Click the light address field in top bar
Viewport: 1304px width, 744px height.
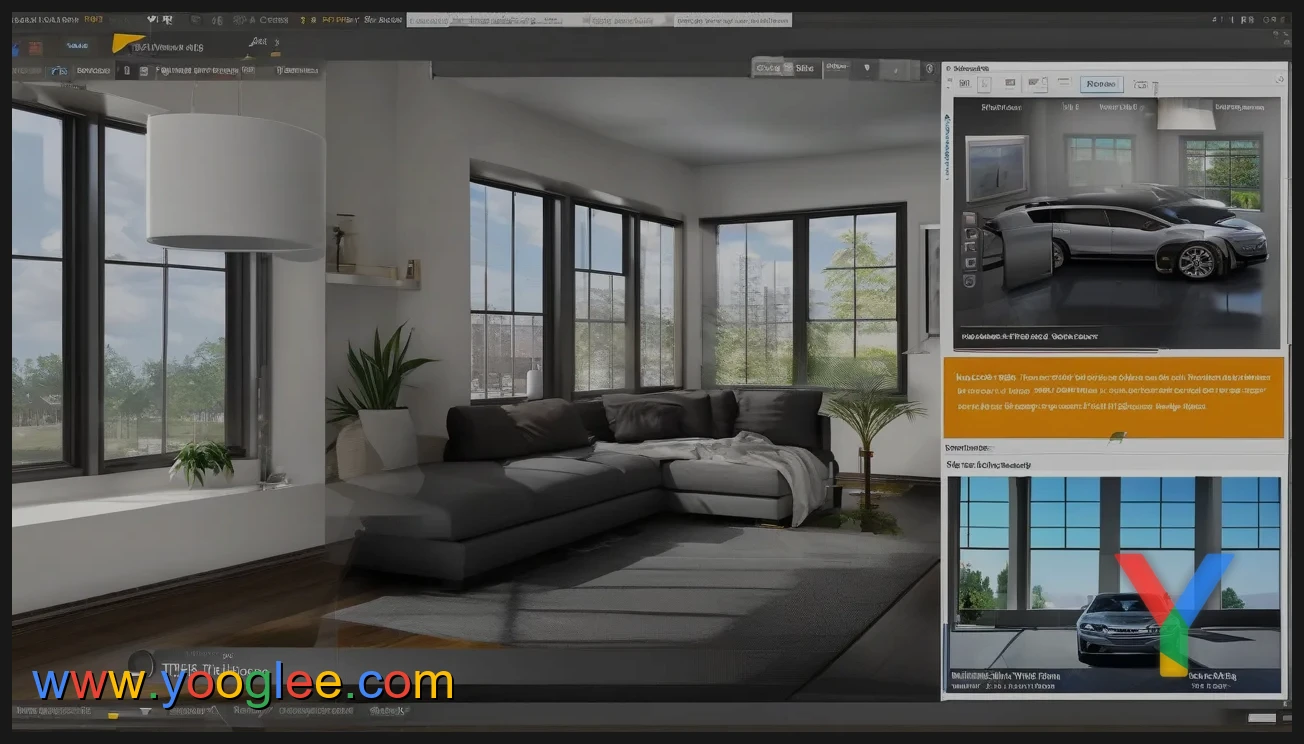coord(598,20)
